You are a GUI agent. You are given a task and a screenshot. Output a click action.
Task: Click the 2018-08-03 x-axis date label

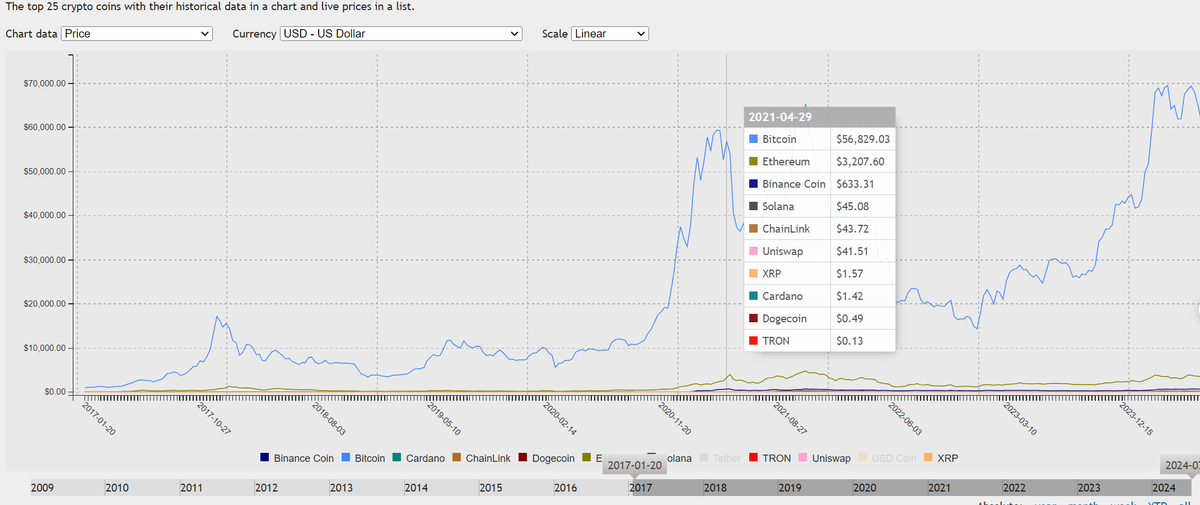coord(329,419)
